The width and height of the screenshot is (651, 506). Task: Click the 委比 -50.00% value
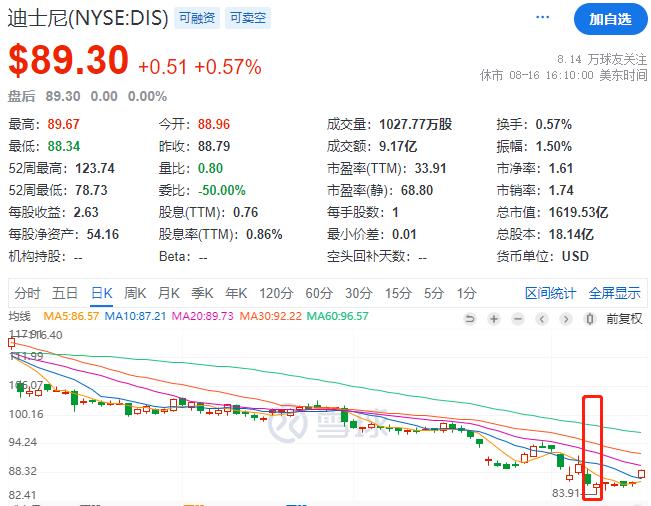222,191
